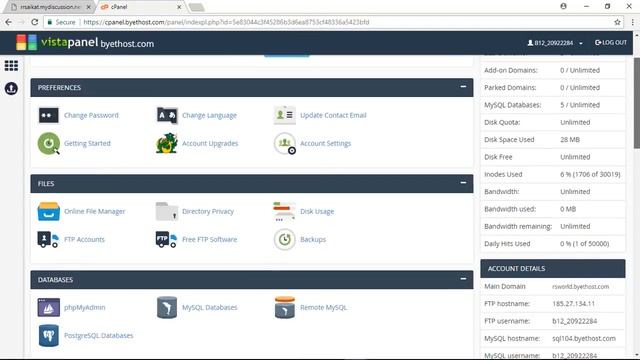Collapse the Databases section
Viewport: 640px width, 360px height.
(x=463, y=279)
